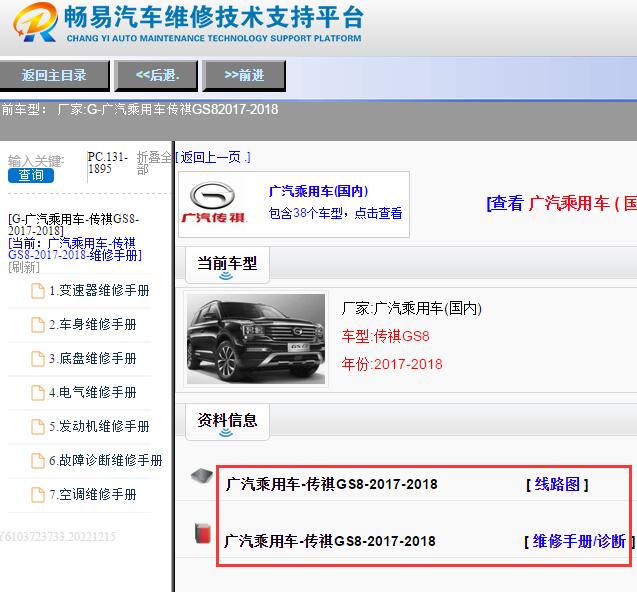Click the gray chip icon beside 线路图 row
This screenshot has height=592, width=637.
pyautogui.click(x=202, y=476)
